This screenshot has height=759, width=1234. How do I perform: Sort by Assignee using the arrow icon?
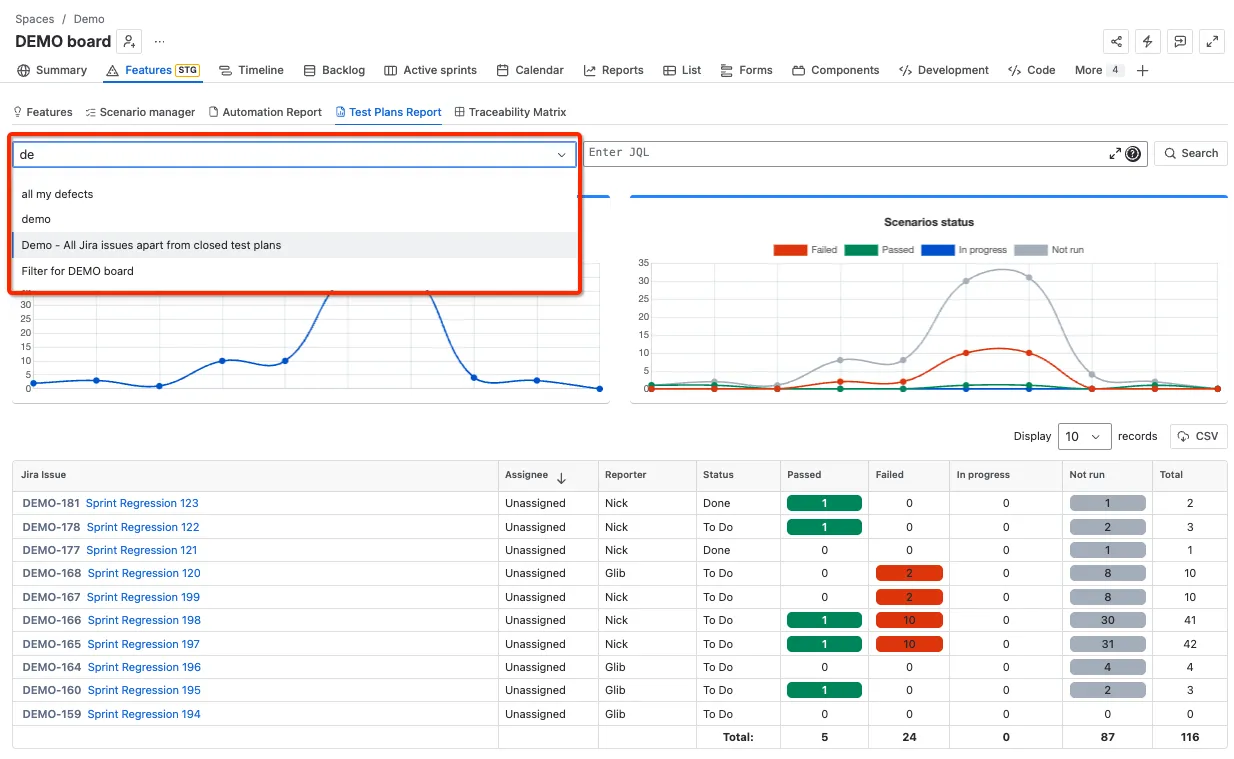[x=561, y=478]
